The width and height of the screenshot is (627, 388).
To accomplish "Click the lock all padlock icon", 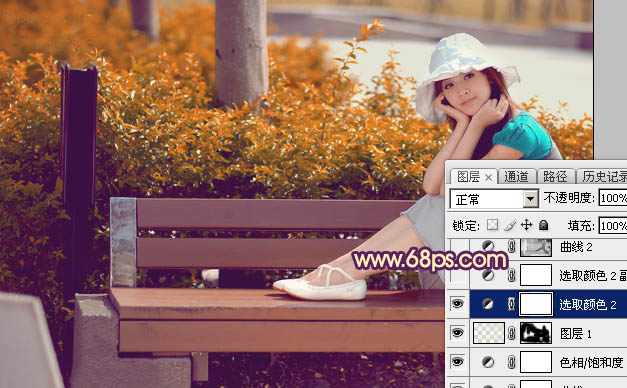I will coord(543,225).
